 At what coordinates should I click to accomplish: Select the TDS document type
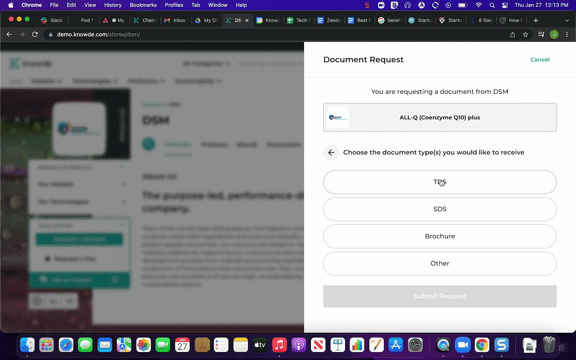pyautogui.click(x=440, y=182)
